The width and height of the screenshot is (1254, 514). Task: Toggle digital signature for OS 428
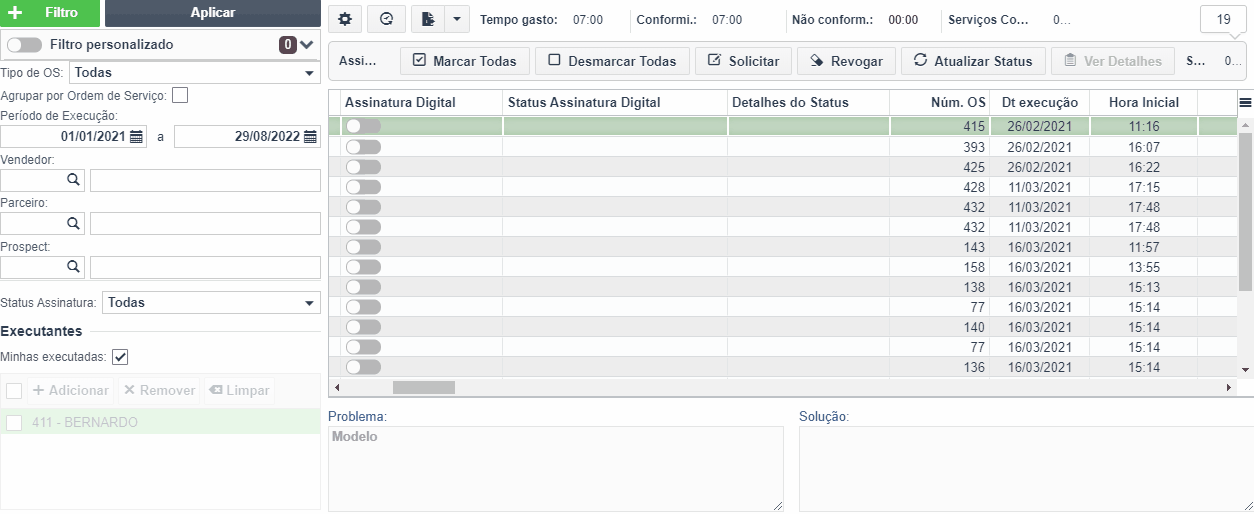coord(363,187)
